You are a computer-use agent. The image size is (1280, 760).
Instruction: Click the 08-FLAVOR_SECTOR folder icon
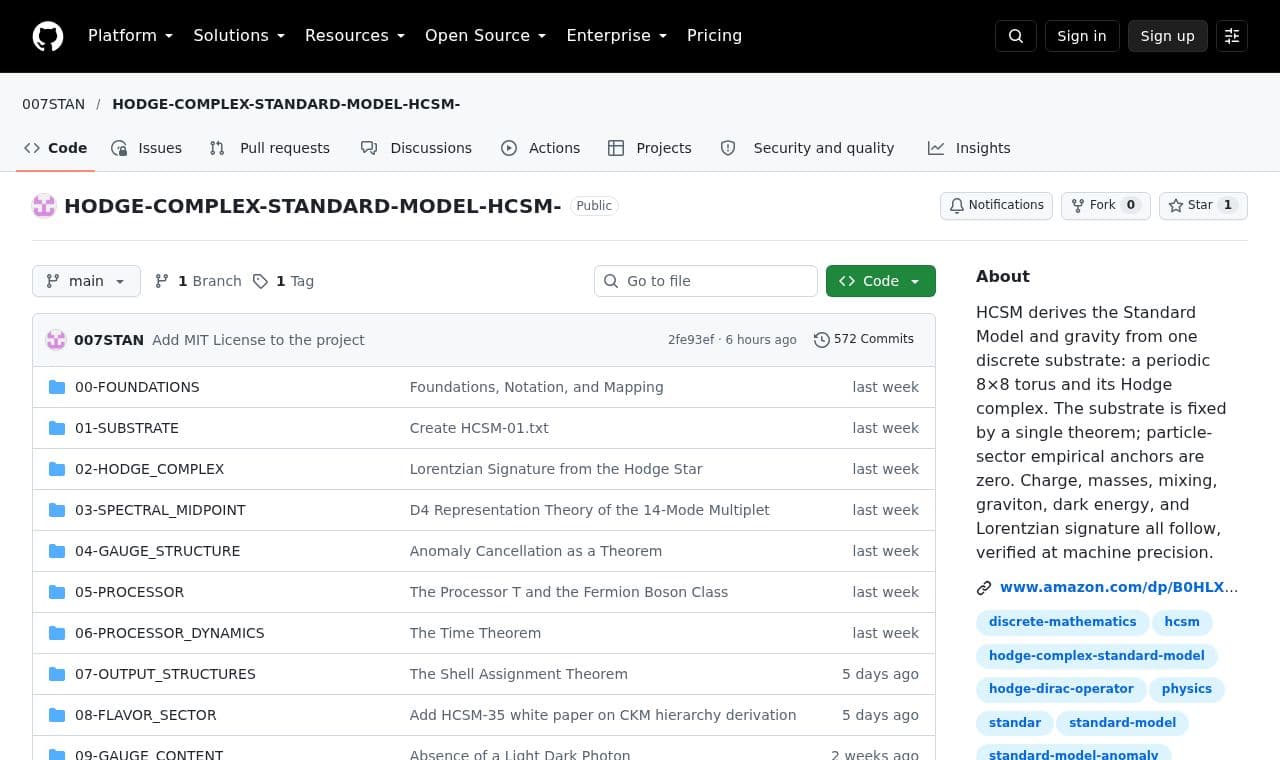(x=57, y=715)
